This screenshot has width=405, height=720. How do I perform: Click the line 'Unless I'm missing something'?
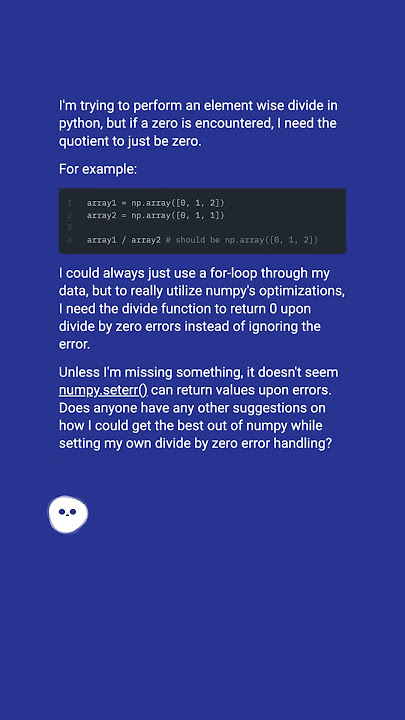[x=198, y=372]
